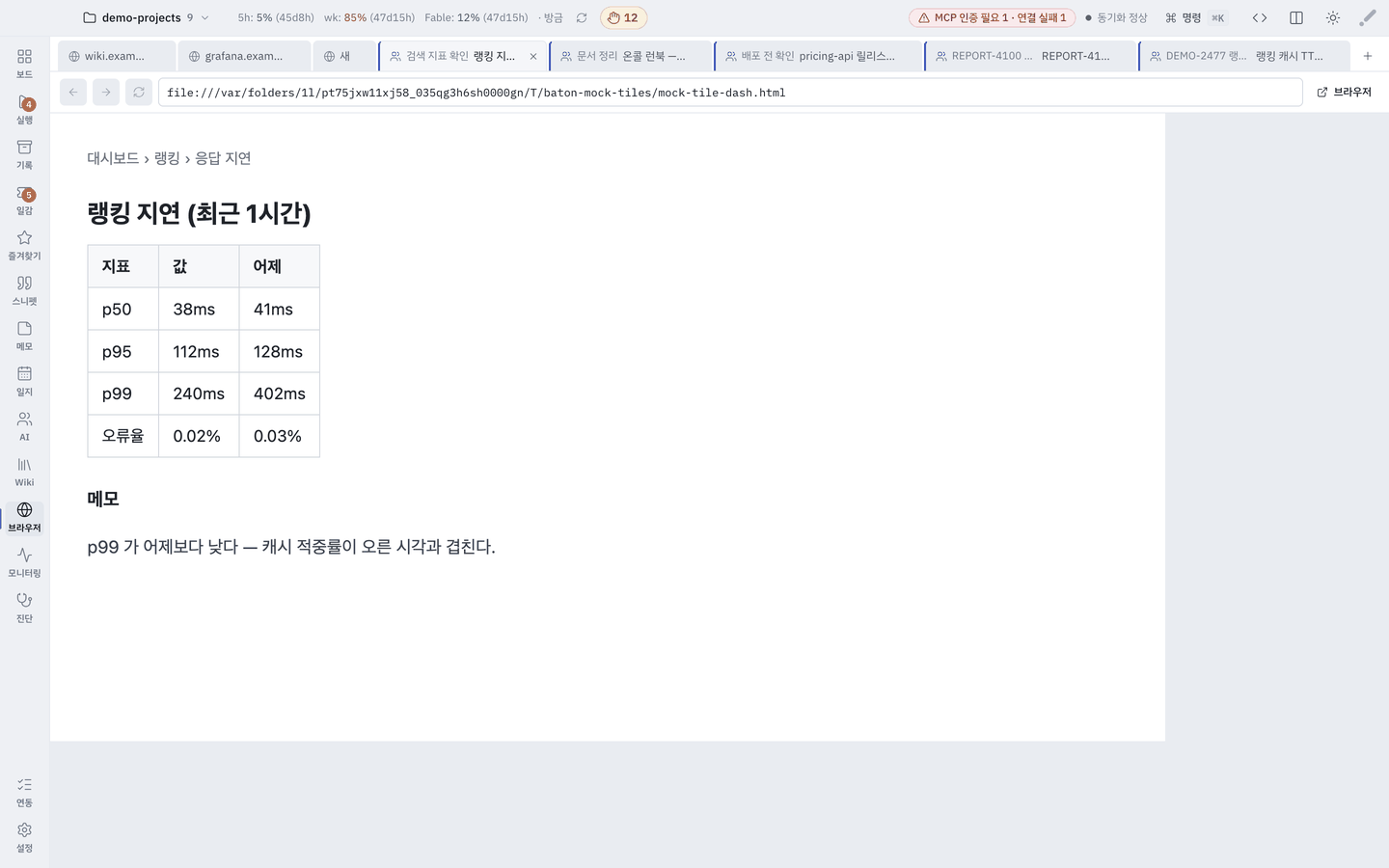Click the 240ms cell in p99 row
This screenshot has height=868, width=1389.
(199, 393)
